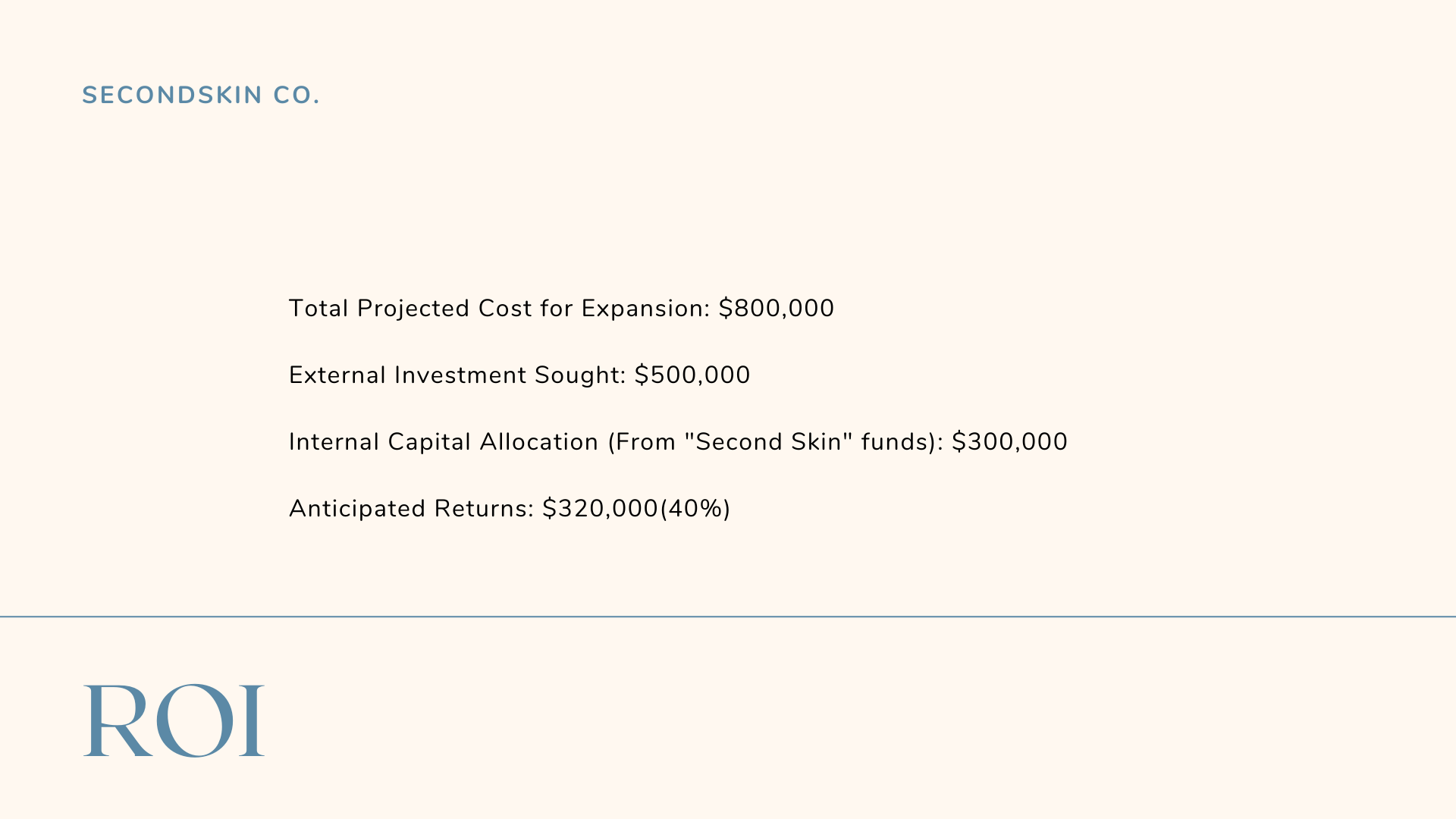Select the word CO. in header
Screen dimensions: 1456x819
coord(297,96)
